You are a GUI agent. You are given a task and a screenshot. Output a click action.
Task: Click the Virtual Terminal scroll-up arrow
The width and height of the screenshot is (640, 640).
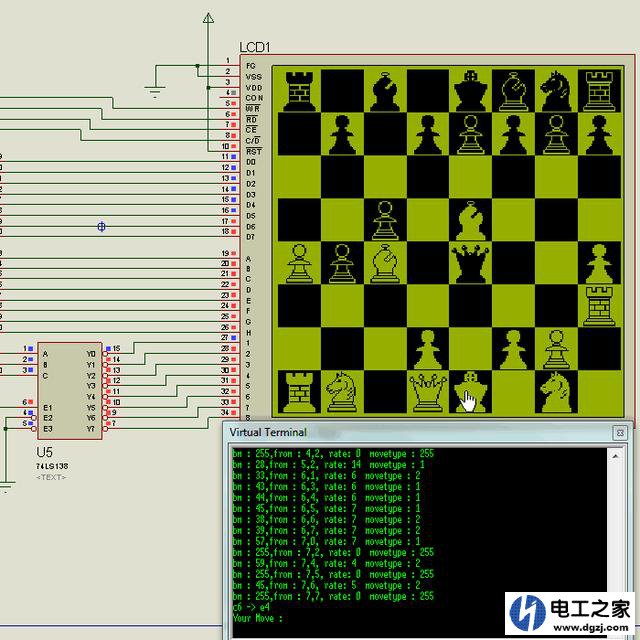(x=615, y=455)
